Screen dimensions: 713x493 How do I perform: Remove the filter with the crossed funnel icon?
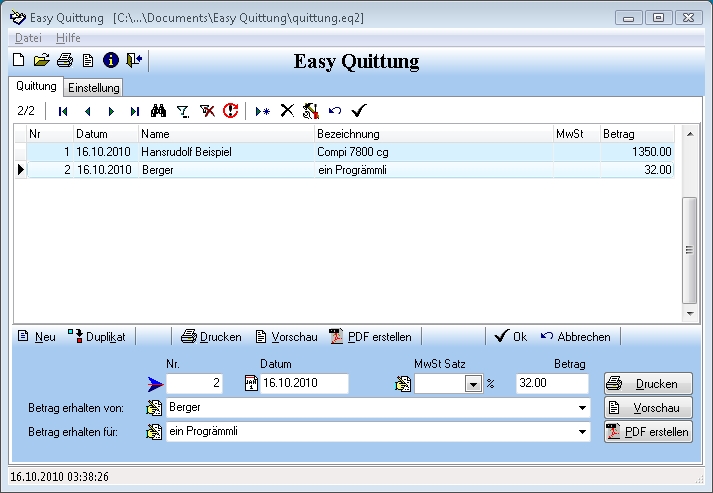coord(207,111)
